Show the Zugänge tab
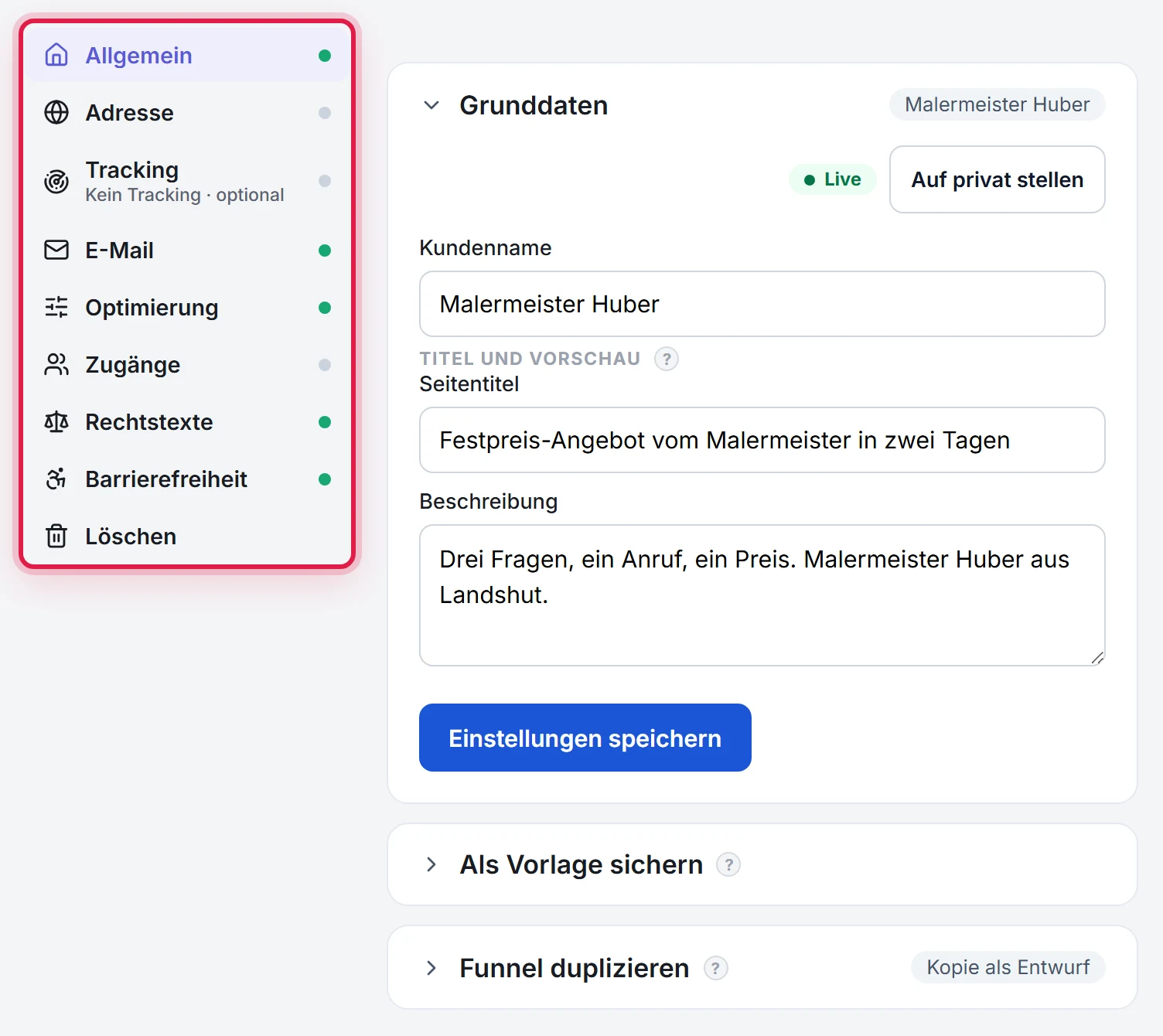 click(188, 364)
